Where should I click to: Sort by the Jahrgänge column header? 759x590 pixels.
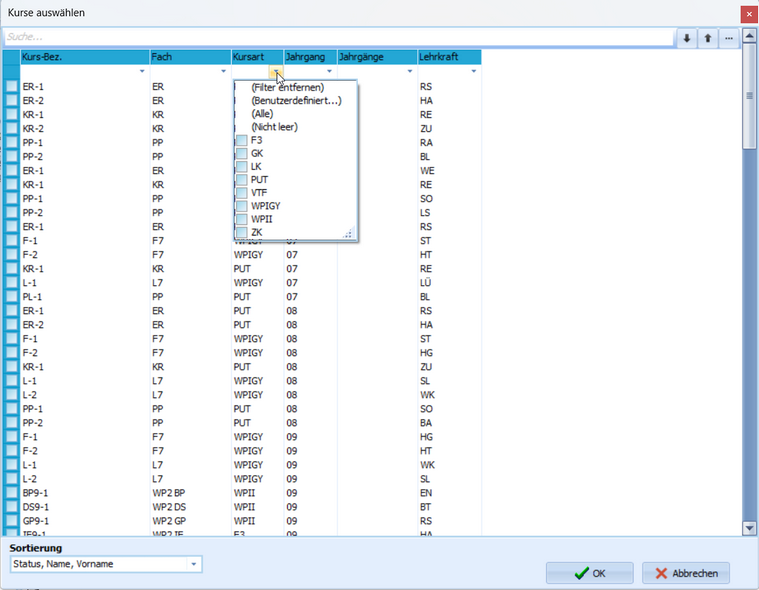point(377,57)
